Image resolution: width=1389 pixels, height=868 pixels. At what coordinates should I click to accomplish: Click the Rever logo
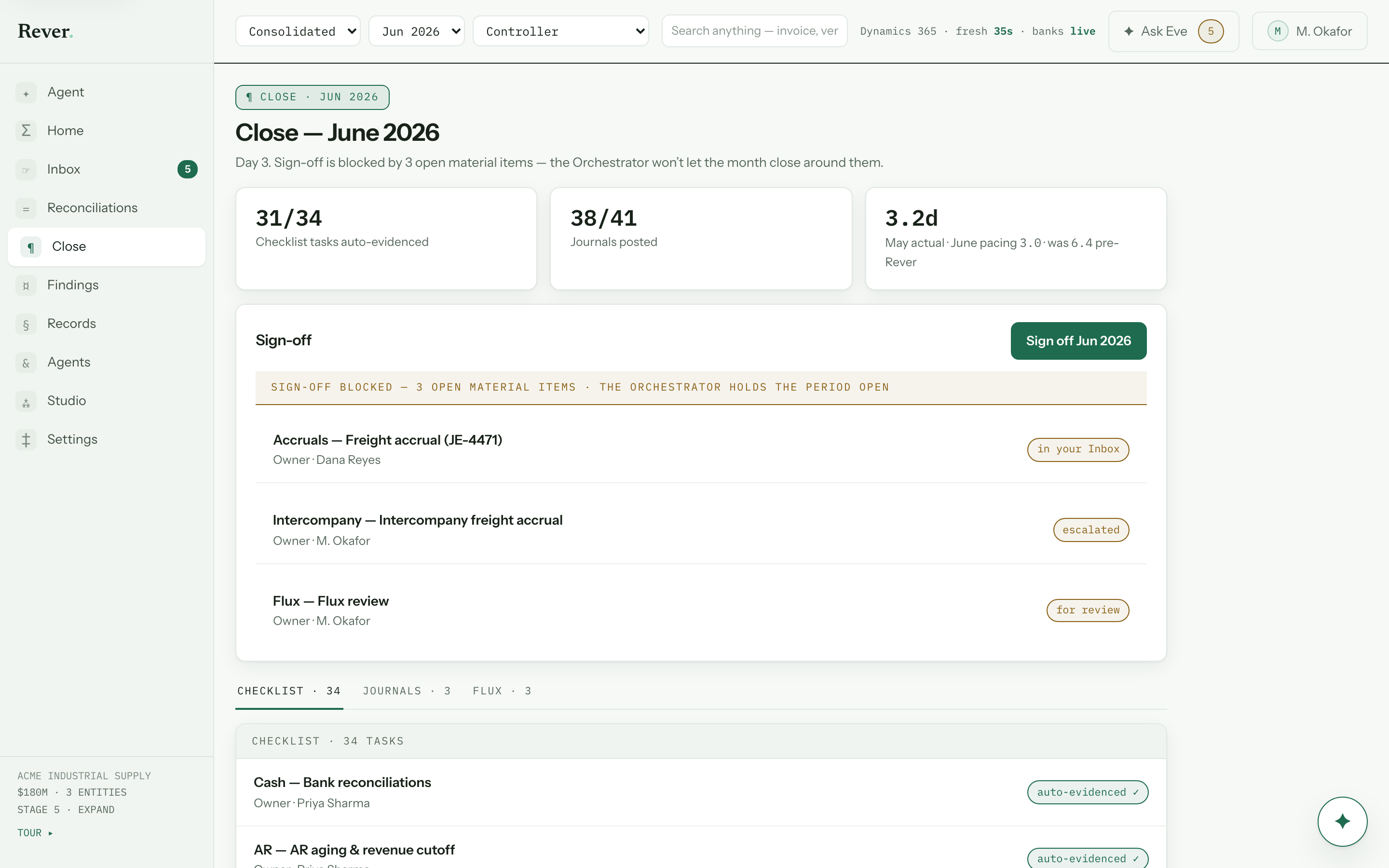coord(45,31)
